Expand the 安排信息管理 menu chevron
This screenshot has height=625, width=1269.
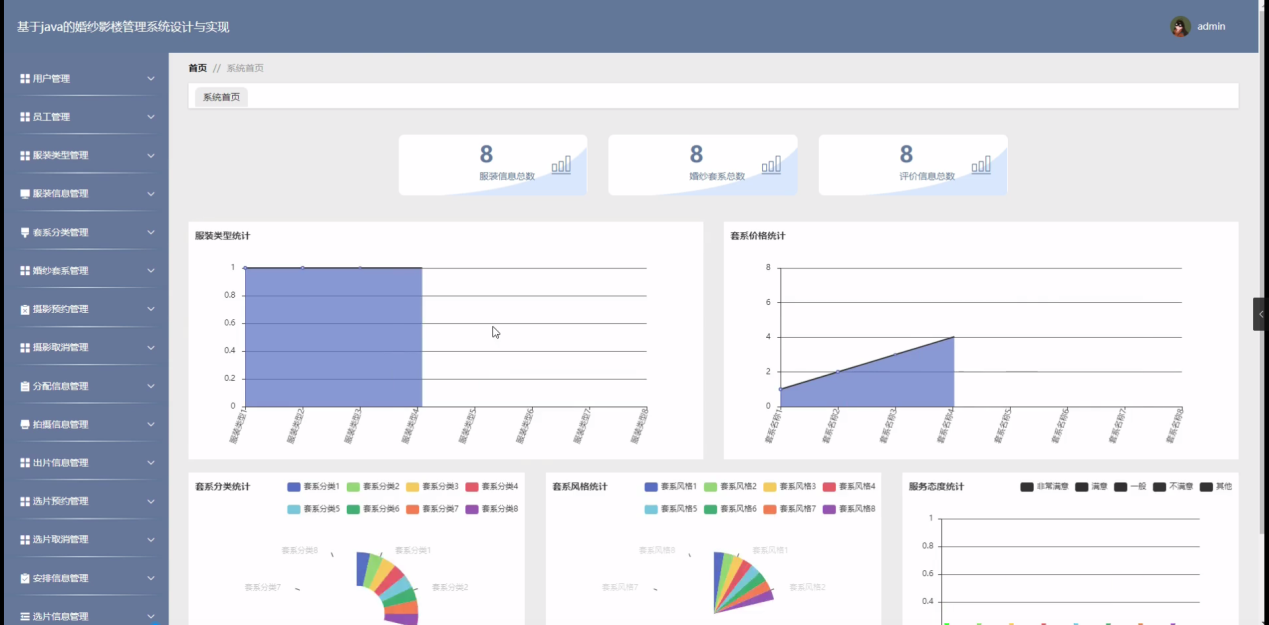(151, 578)
